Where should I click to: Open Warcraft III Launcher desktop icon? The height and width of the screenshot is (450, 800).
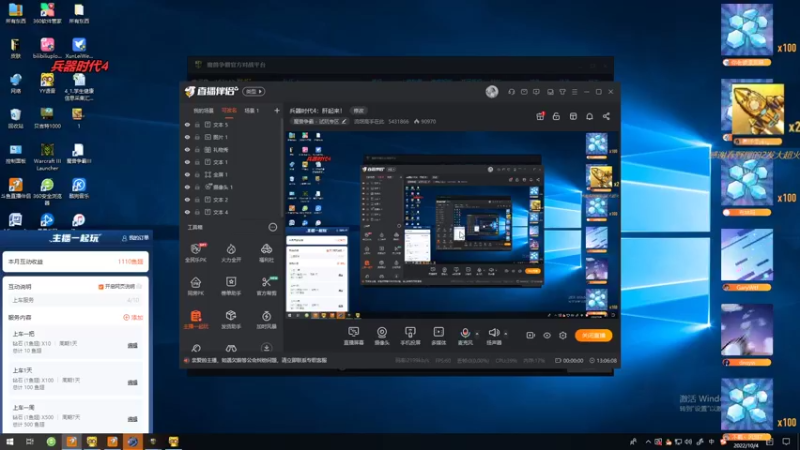coord(47,157)
